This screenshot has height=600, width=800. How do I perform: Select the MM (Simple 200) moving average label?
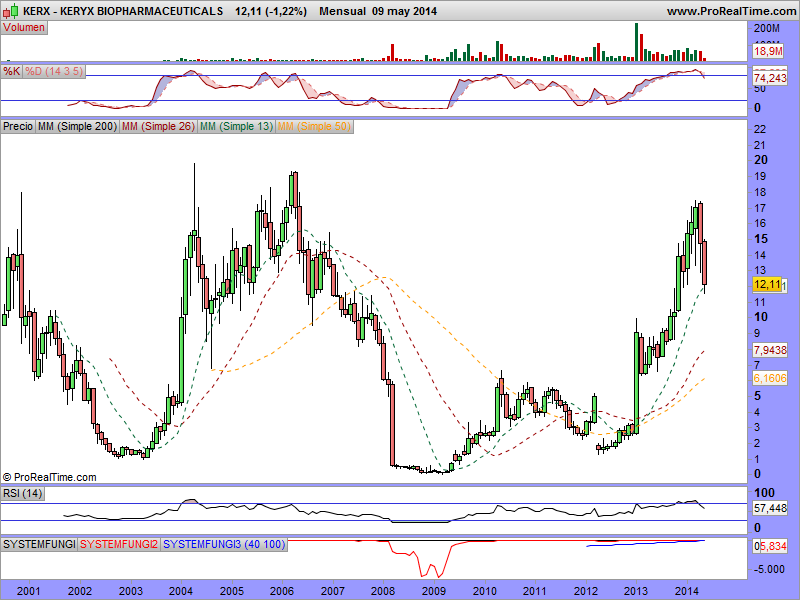point(78,126)
